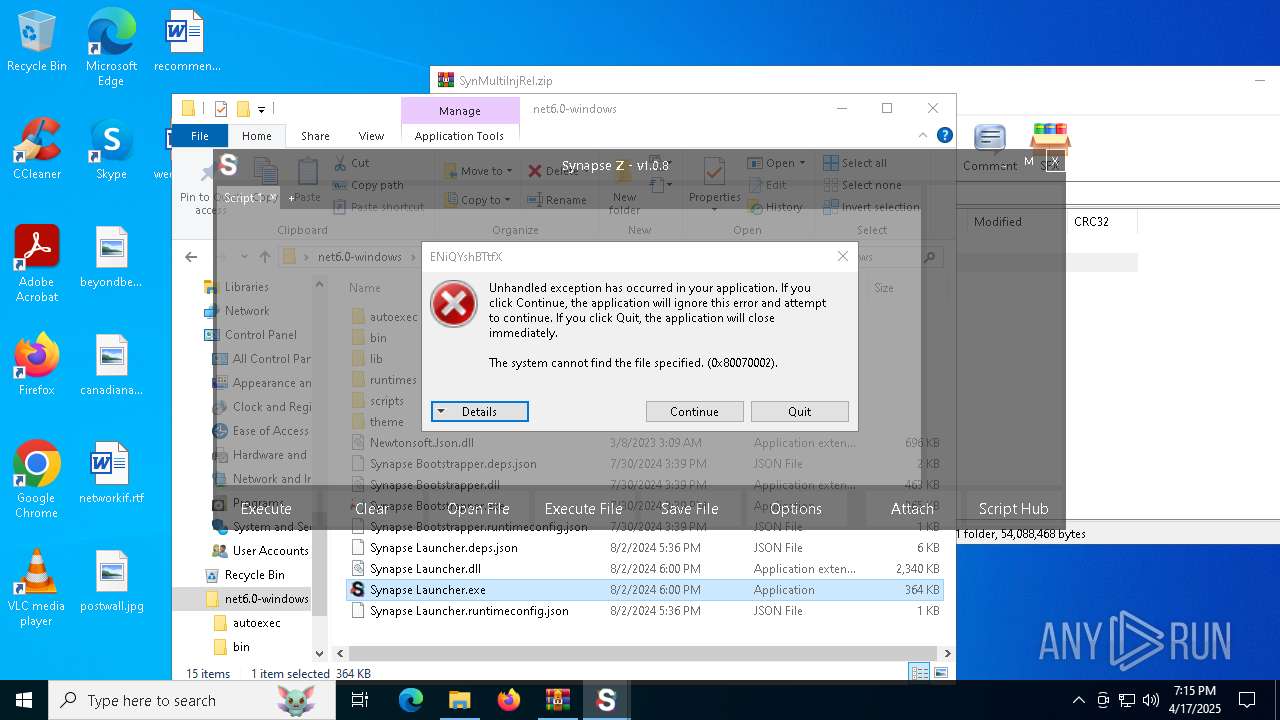
Task: Collapse the File Explorer ribbon chevron
Action: [923, 135]
